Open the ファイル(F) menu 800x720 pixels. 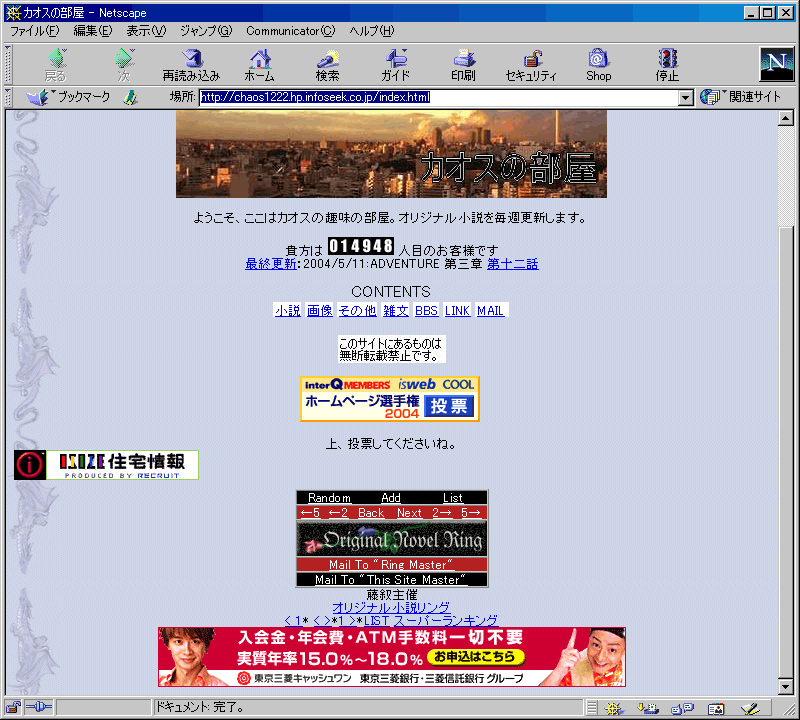(x=35, y=31)
